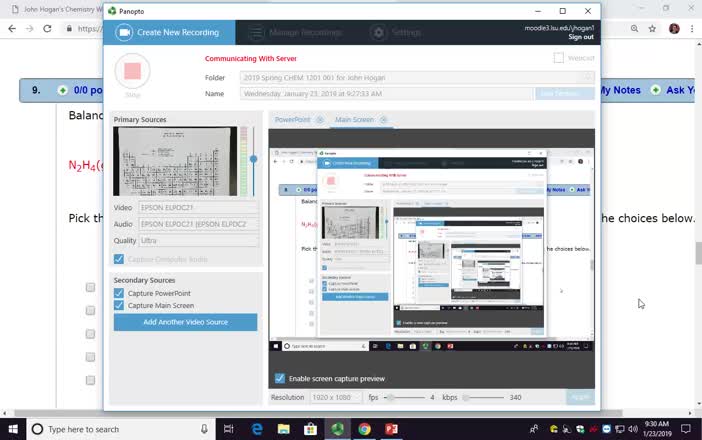Adjust the kbps bitrate slider
Viewport: 702px width, 440px height.
pyautogui.click(x=465, y=397)
